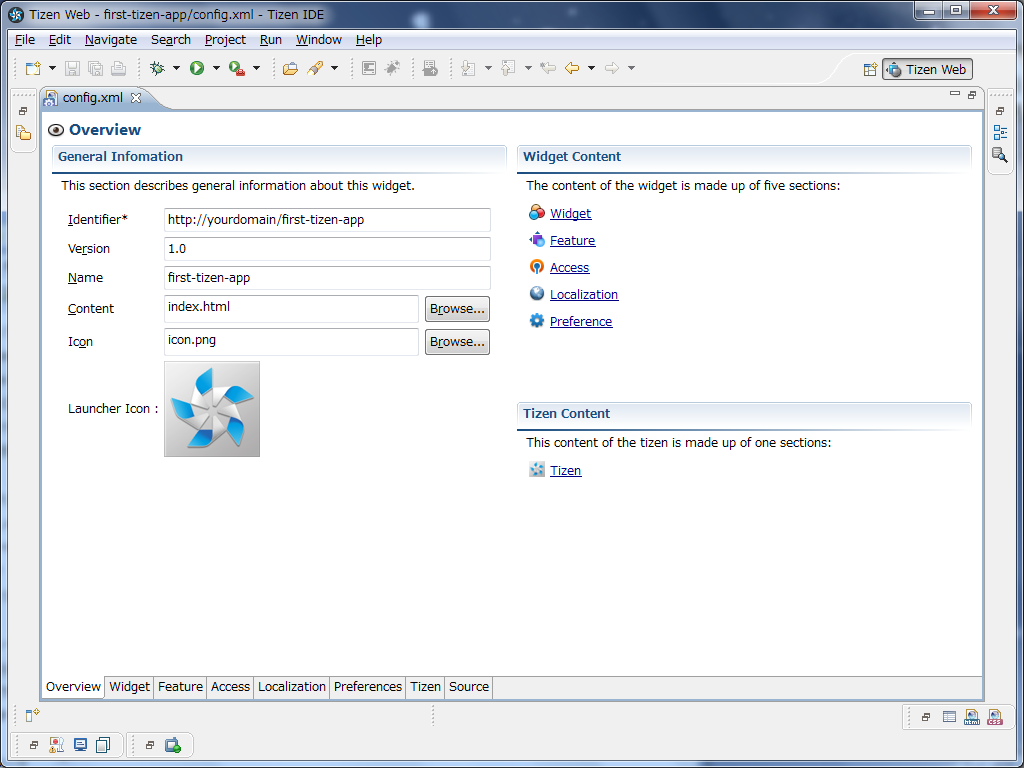Open the File menu
Viewport: 1024px width, 768px height.
pyautogui.click(x=25, y=40)
